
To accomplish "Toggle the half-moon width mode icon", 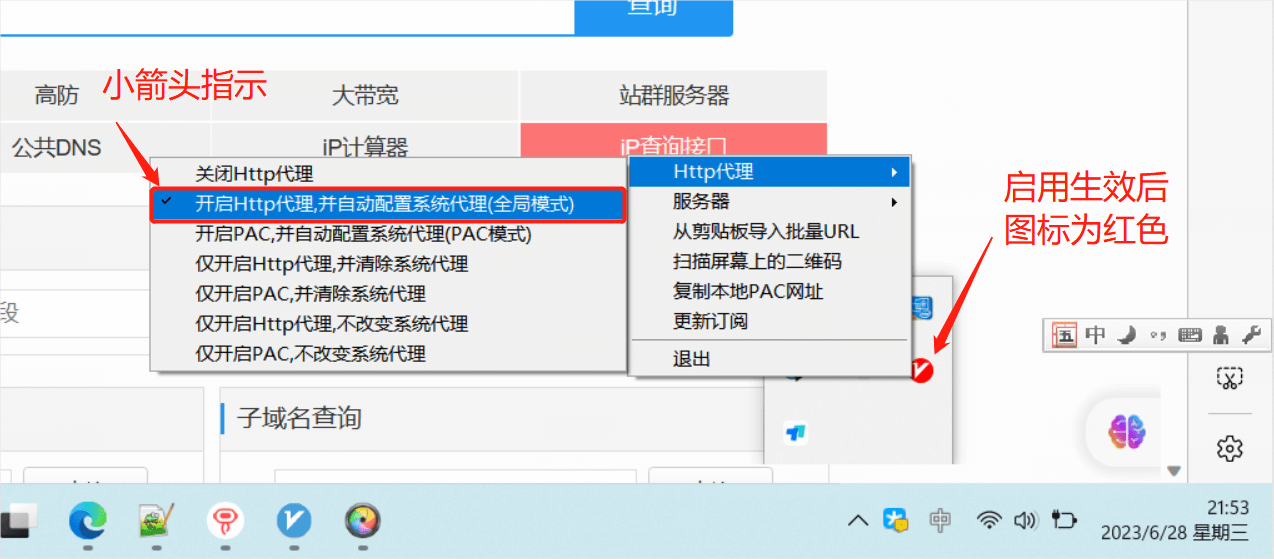I will click(1127, 335).
